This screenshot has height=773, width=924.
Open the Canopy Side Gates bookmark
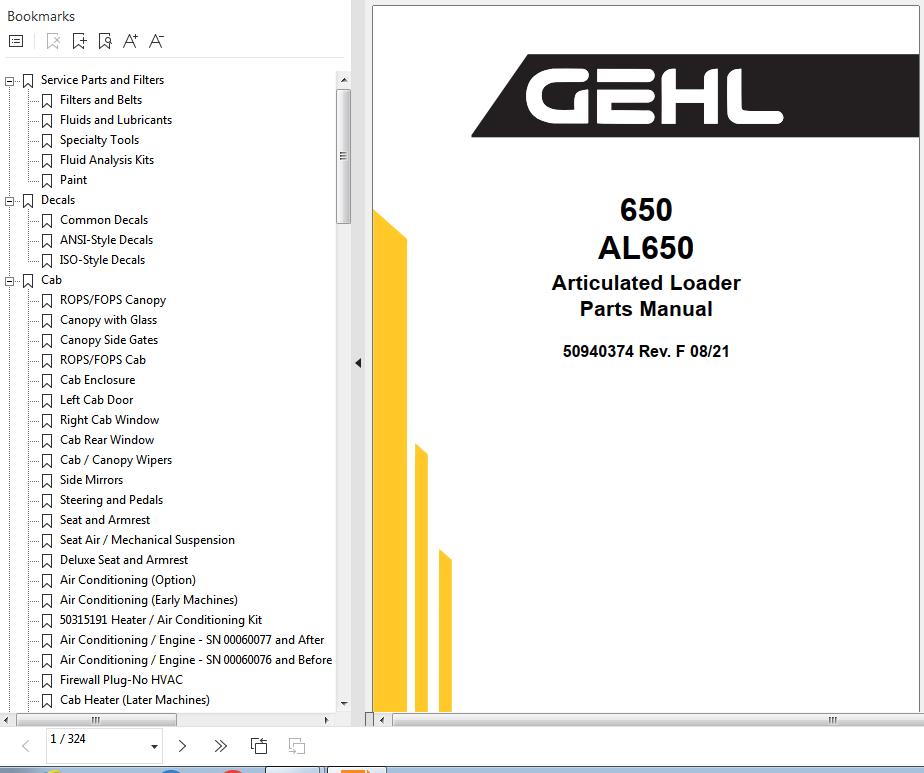pyautogui.click(x=109, y=341)
